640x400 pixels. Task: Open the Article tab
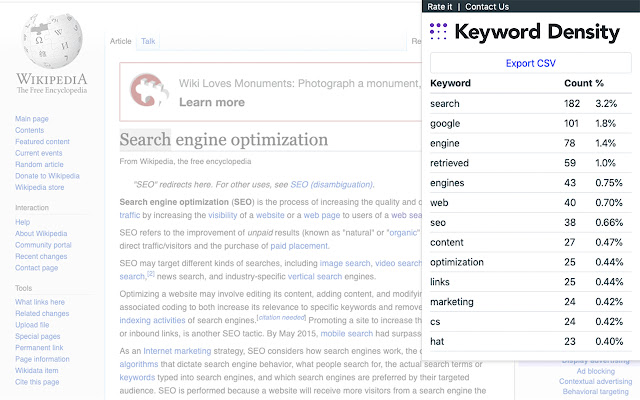tap(120, 41)
